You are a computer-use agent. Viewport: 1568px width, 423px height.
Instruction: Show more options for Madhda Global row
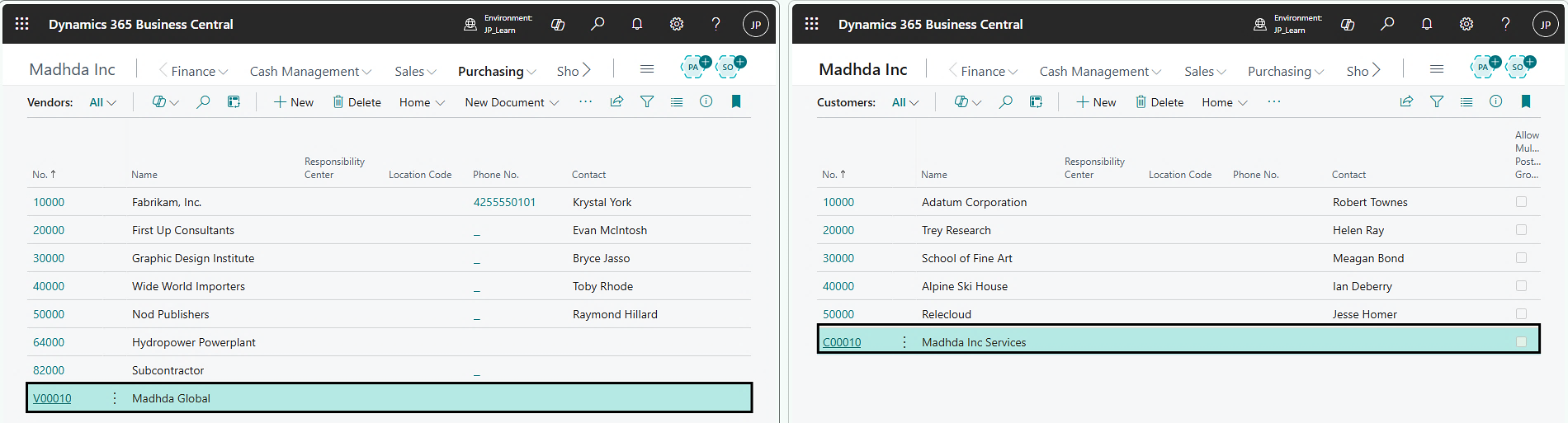point(114,398)
